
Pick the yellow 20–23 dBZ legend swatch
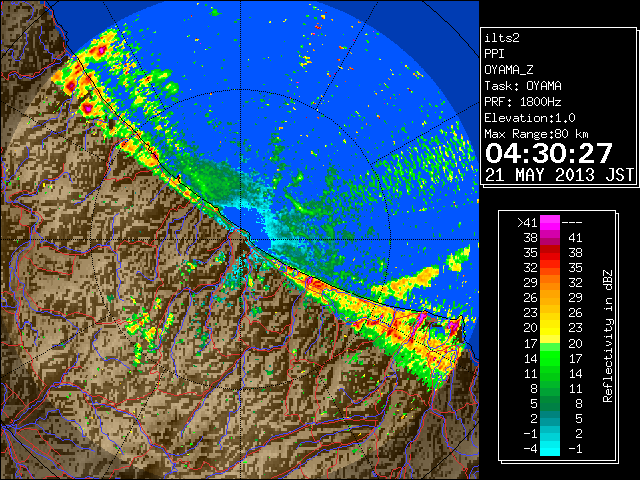[550, 328]
